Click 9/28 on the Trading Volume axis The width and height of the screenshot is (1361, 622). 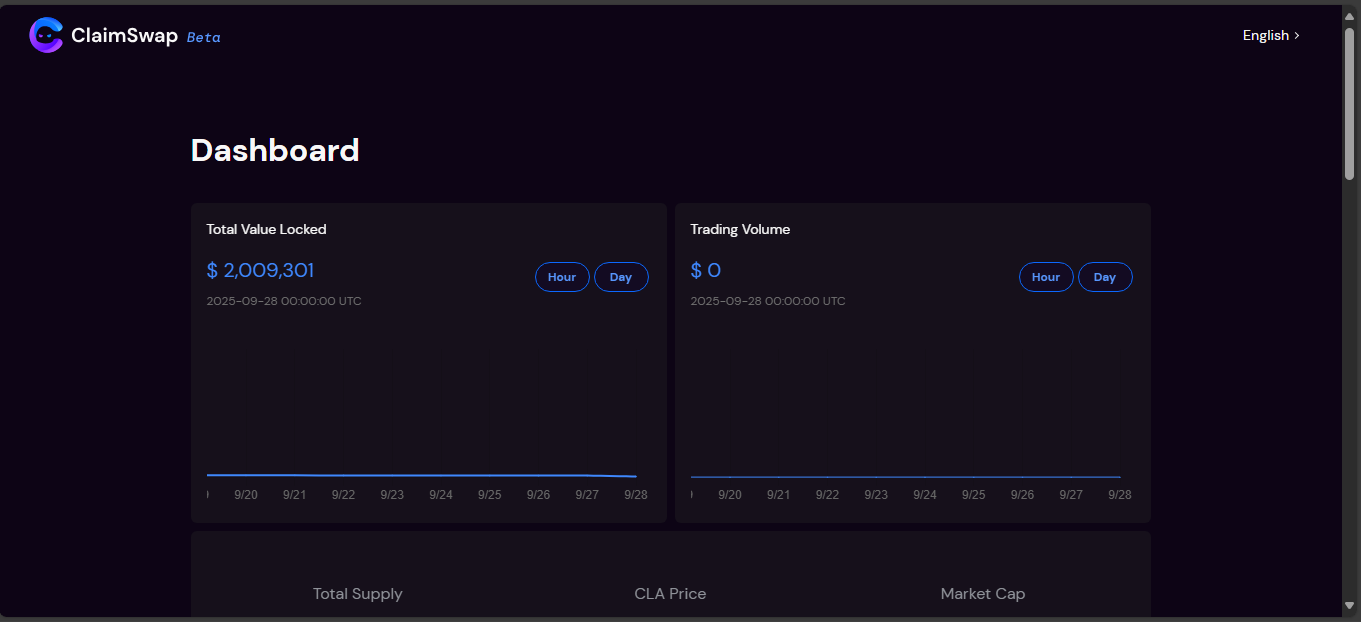(1120, 495)
